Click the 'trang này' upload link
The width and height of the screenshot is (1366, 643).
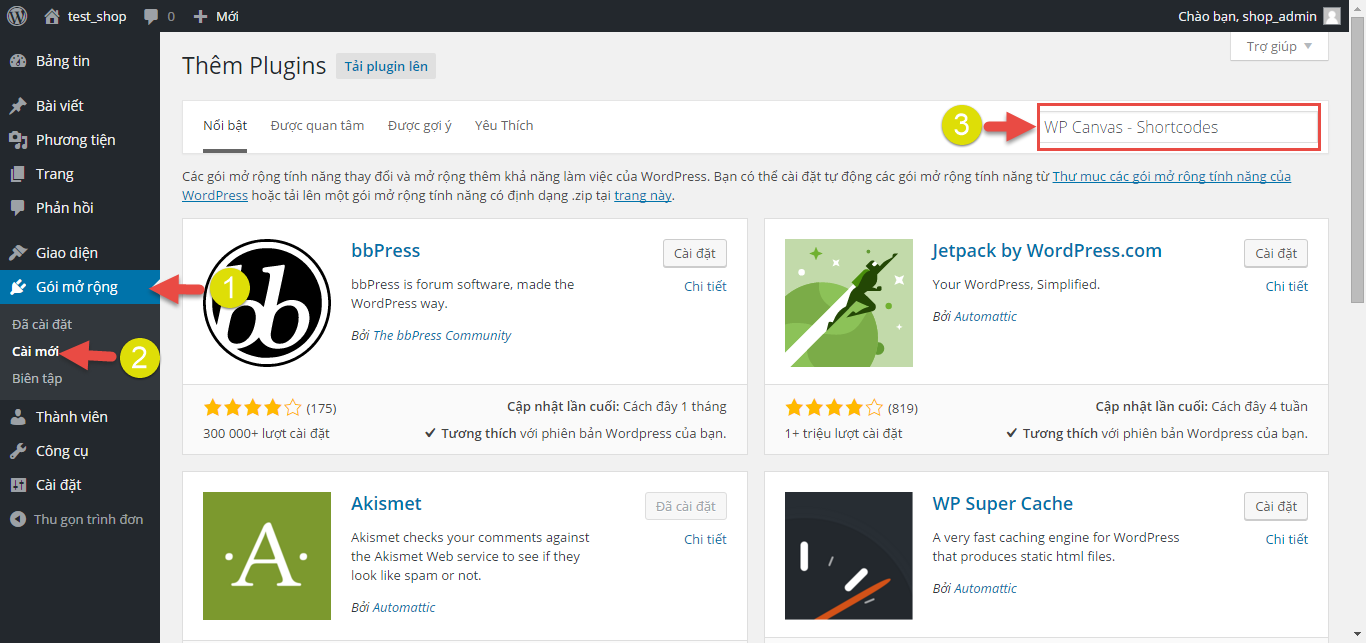pyautogui.click(x=643, y=196)
